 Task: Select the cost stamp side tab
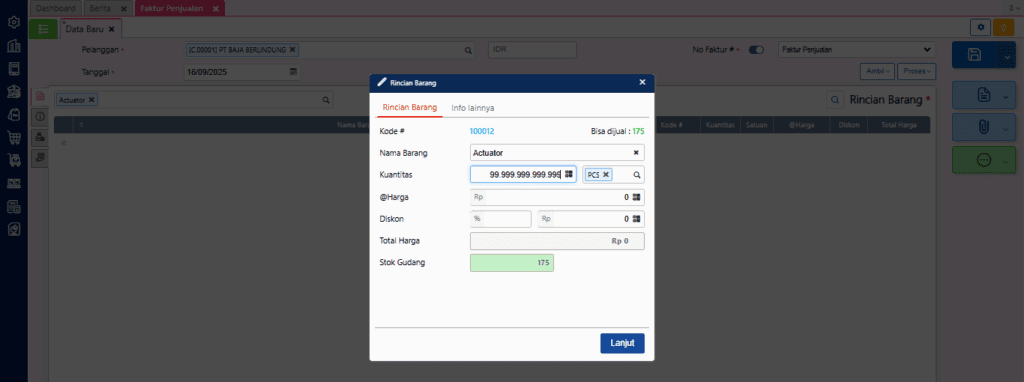(x=40, y=137)
